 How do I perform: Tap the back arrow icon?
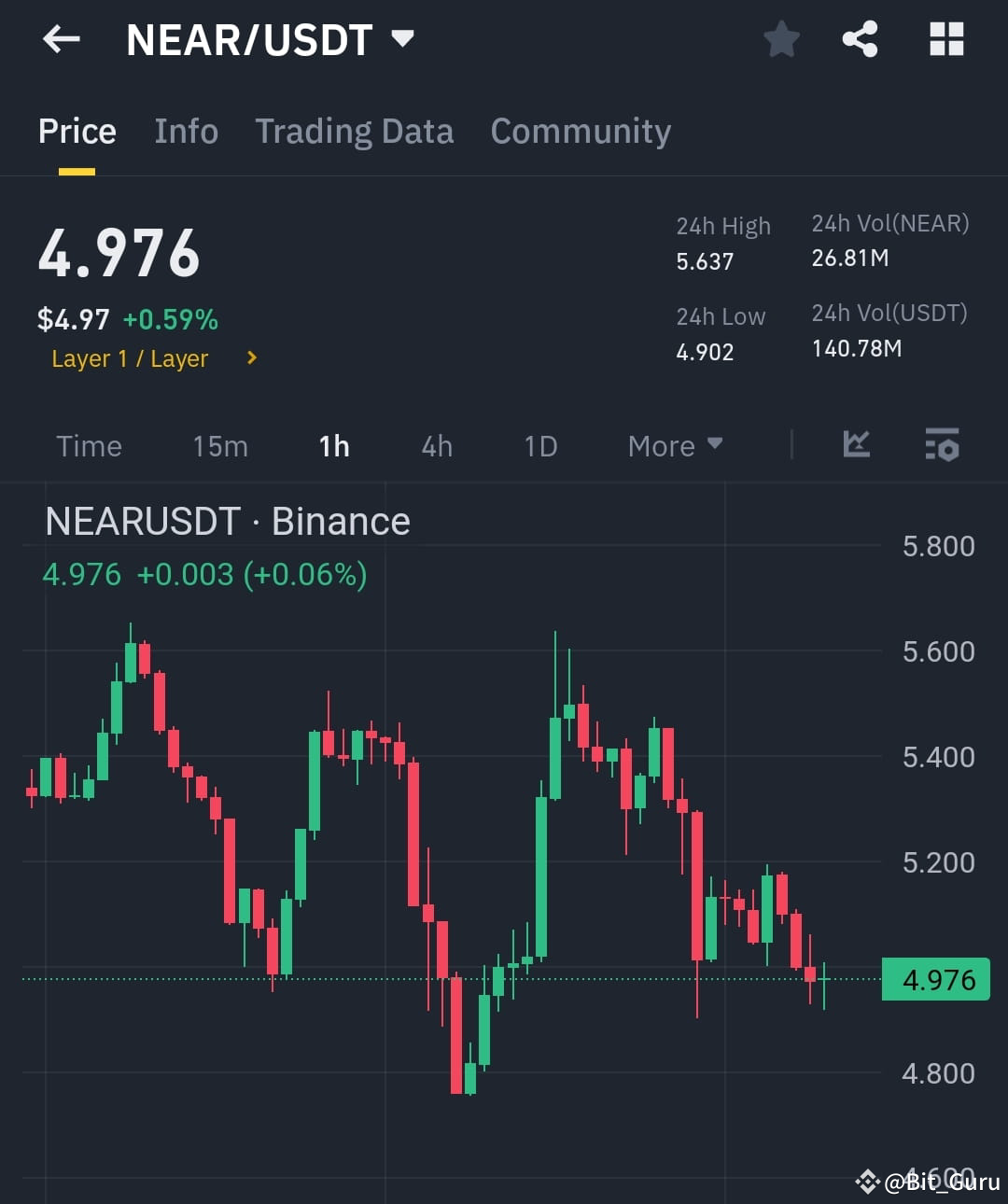(x=60, y=39)
